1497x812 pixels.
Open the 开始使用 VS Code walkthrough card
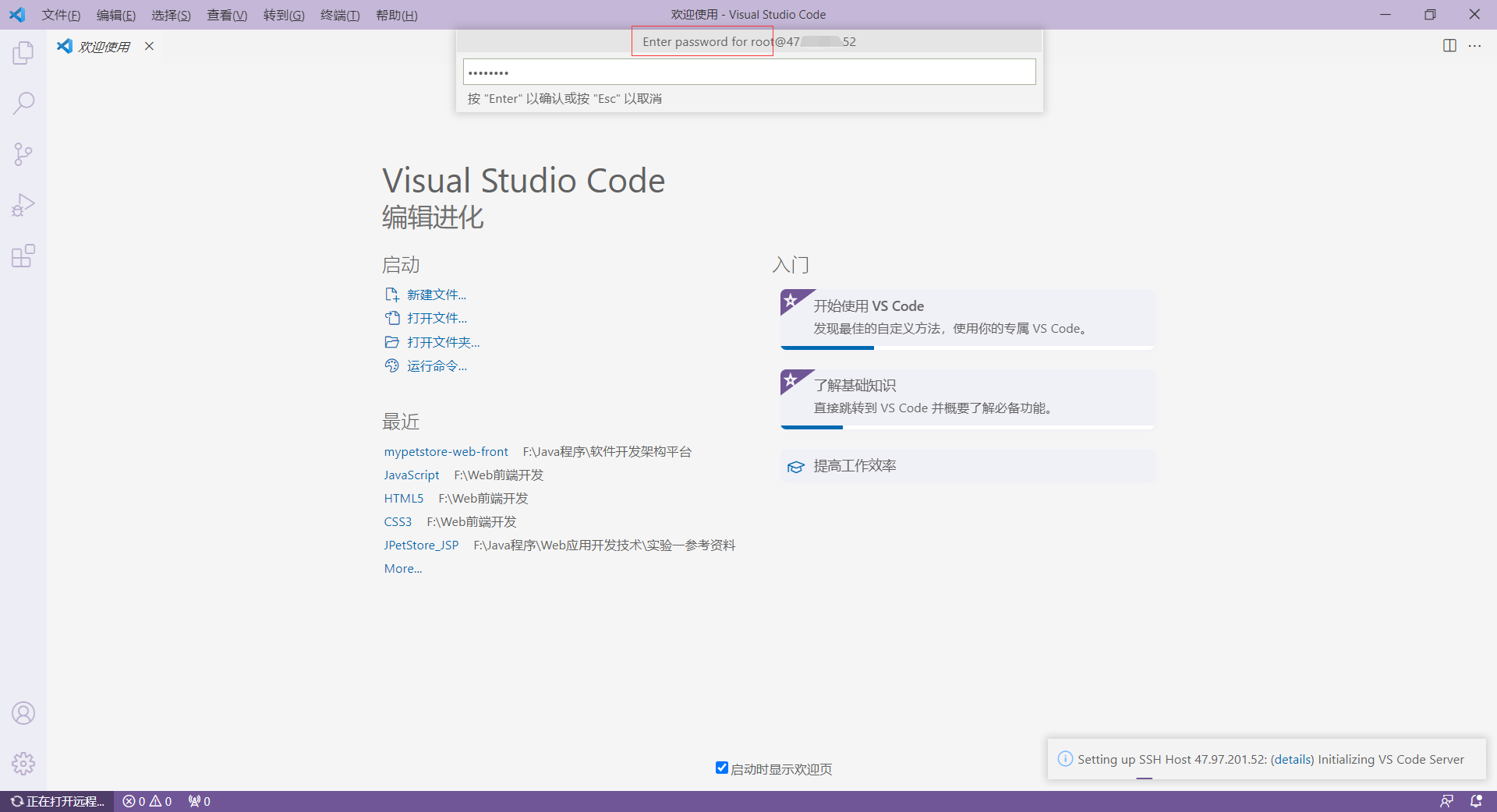(967, 319)
